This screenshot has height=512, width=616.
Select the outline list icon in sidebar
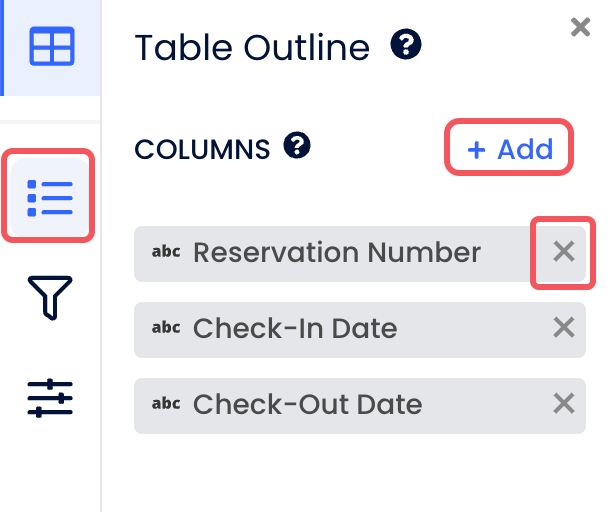click(x=50, y=197)
